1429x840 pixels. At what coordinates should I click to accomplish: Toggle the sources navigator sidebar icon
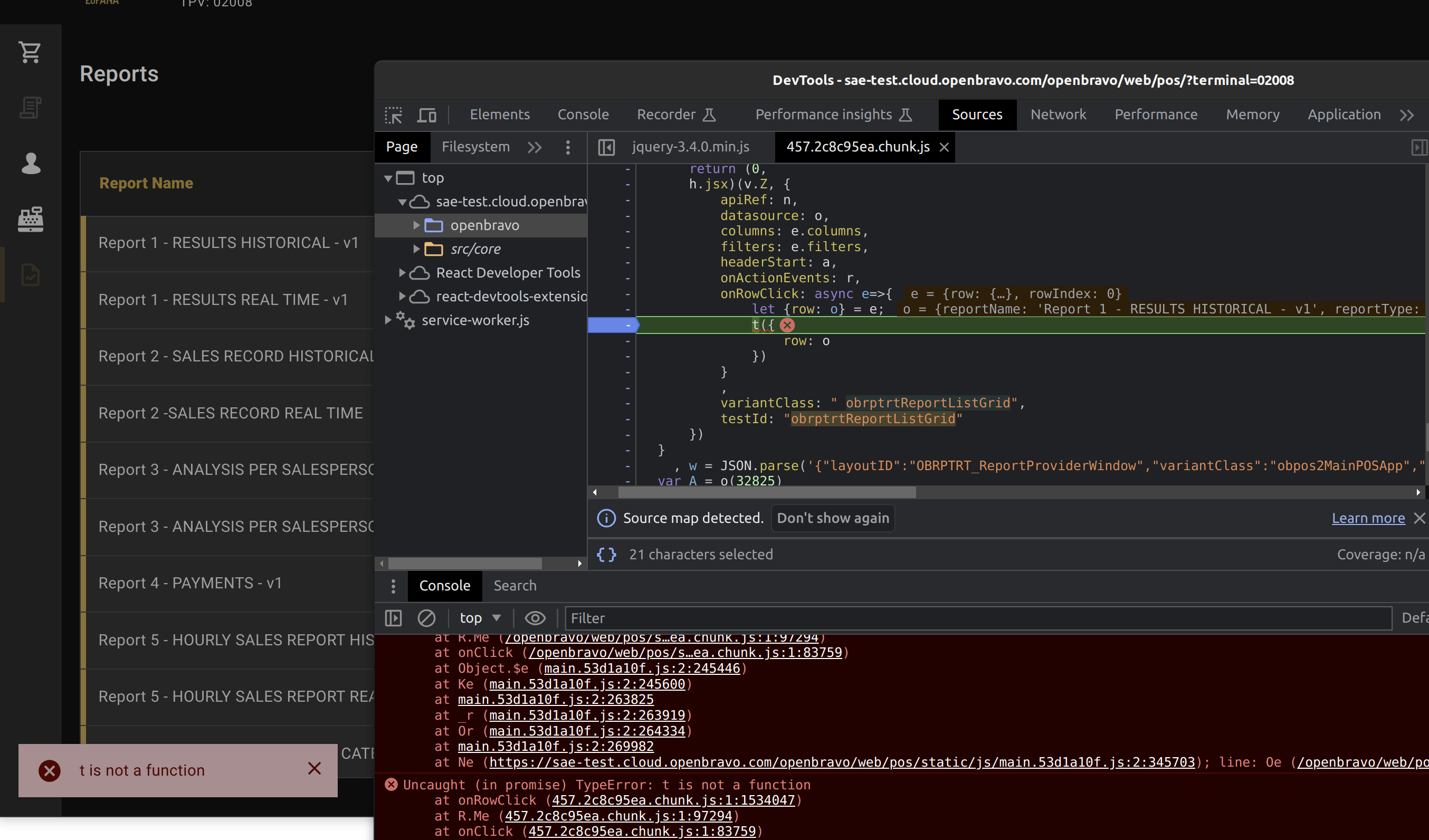606,147
